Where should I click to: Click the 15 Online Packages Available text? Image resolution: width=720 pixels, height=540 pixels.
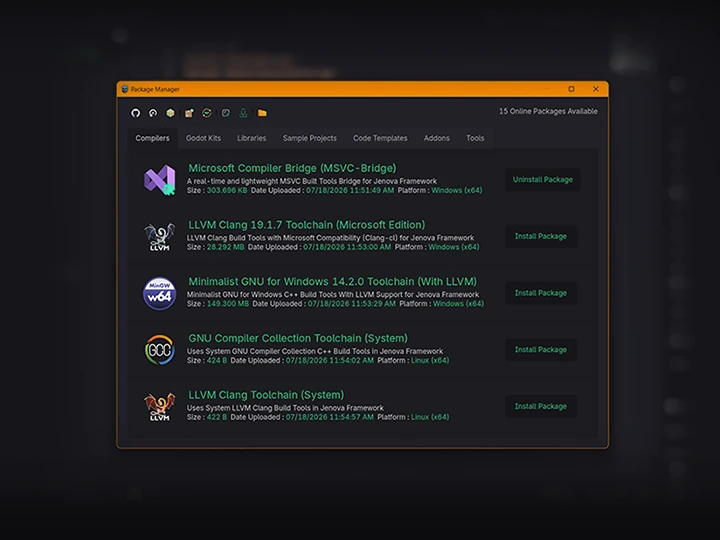click(x=548, y=111)
